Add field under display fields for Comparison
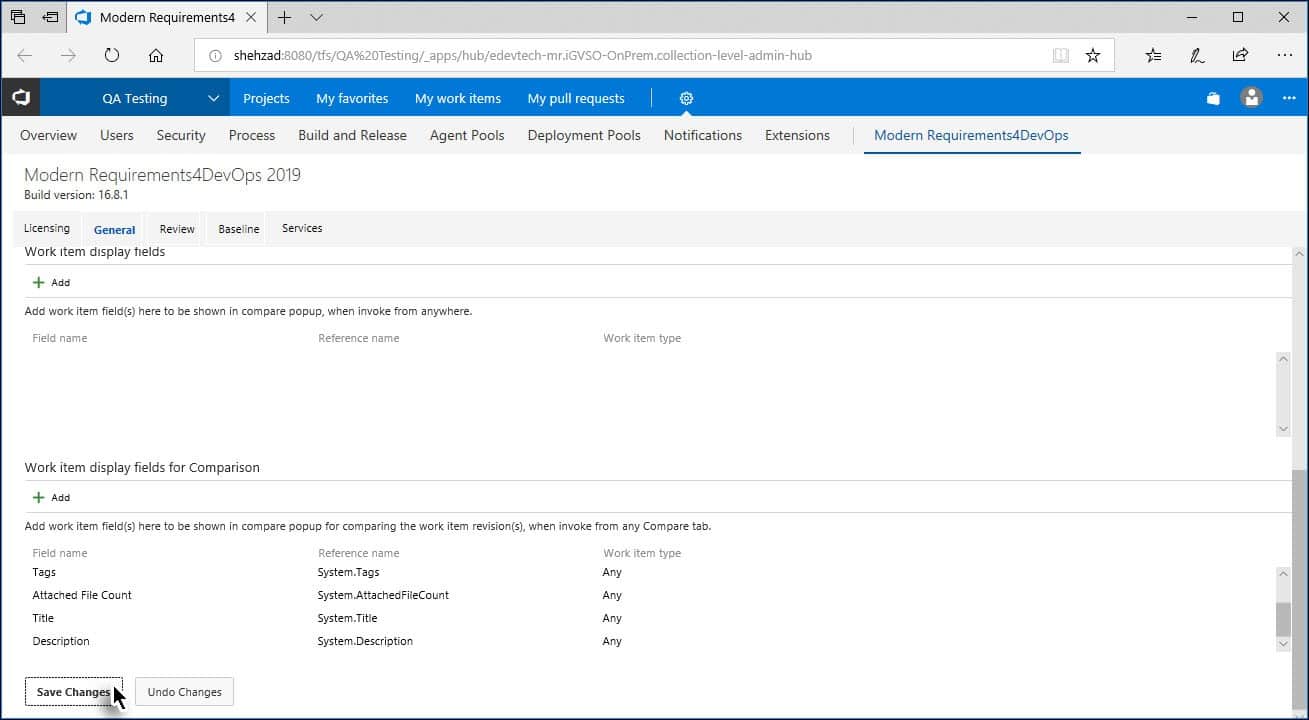This screenshot has height=720, width=1309. coord(51,497)
